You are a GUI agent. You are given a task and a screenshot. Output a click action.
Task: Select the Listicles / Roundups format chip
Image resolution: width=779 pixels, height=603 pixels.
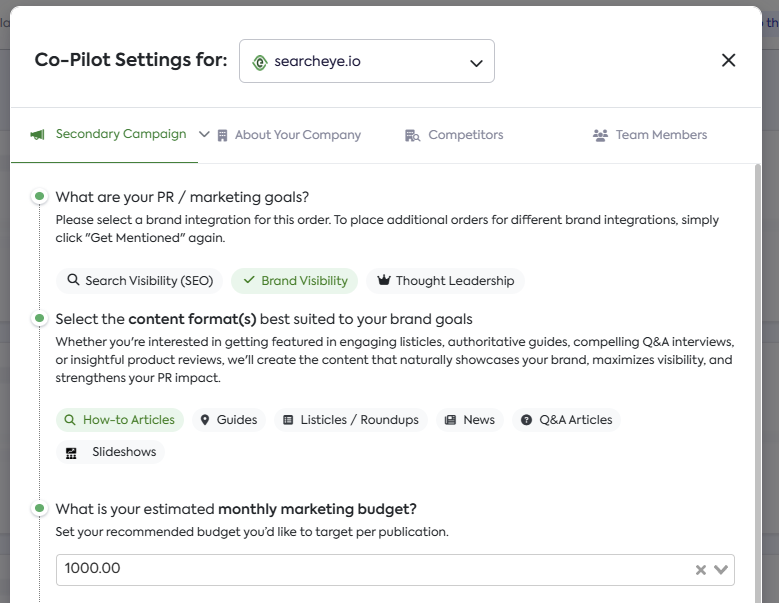350,420
